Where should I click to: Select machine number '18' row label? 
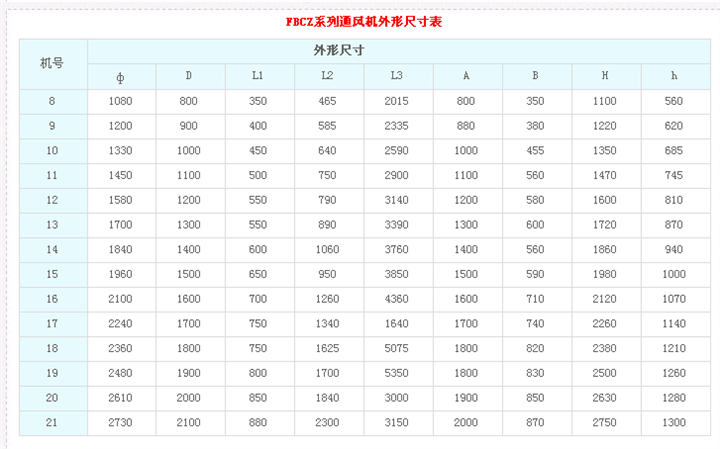pyautogui.click(x=52, y=348)
